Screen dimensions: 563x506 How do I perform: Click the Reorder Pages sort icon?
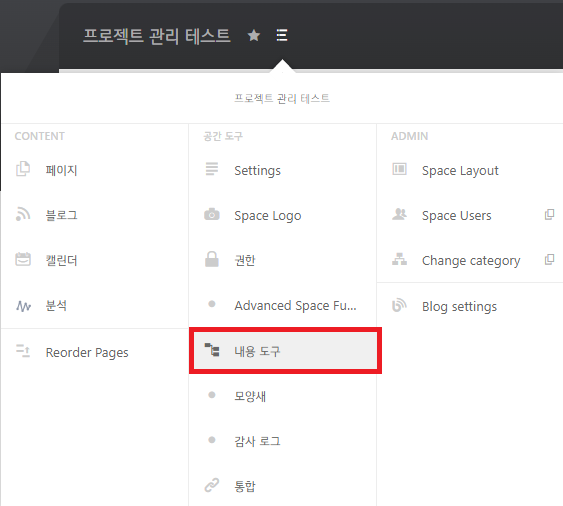click(x=23, y=351)
